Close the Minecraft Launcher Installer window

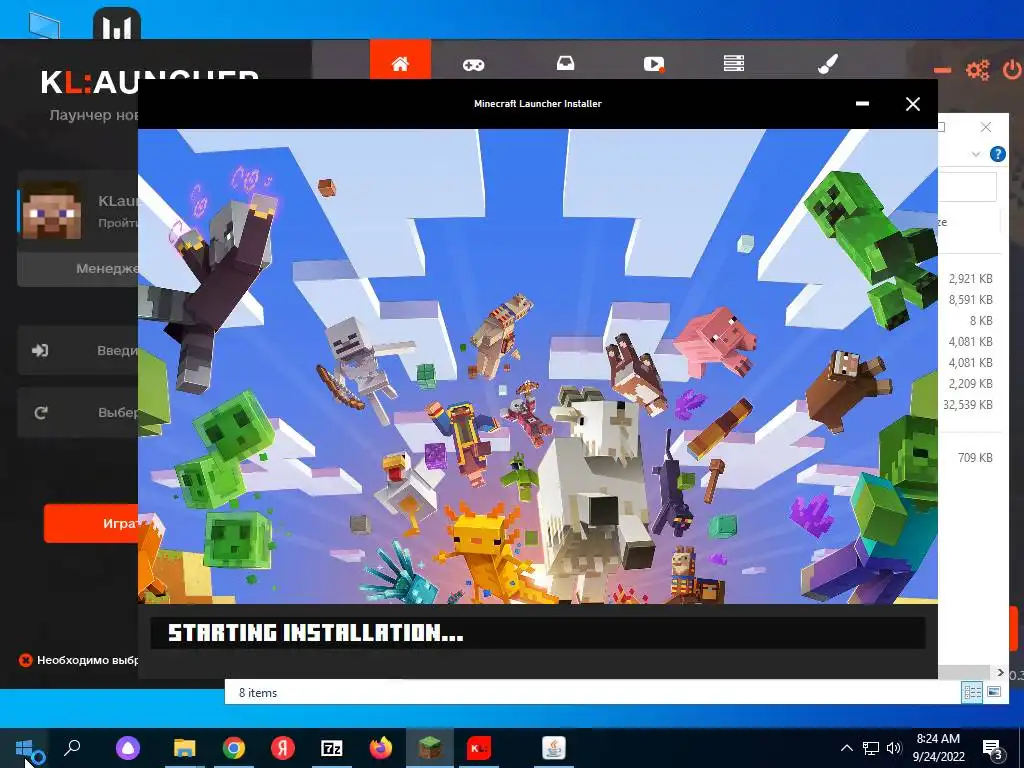pos(913,104)
